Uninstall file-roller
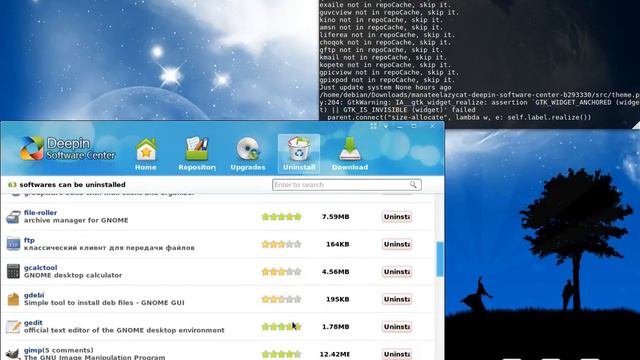640x360 pixels. pyautogui.click(x=397, y=217)
